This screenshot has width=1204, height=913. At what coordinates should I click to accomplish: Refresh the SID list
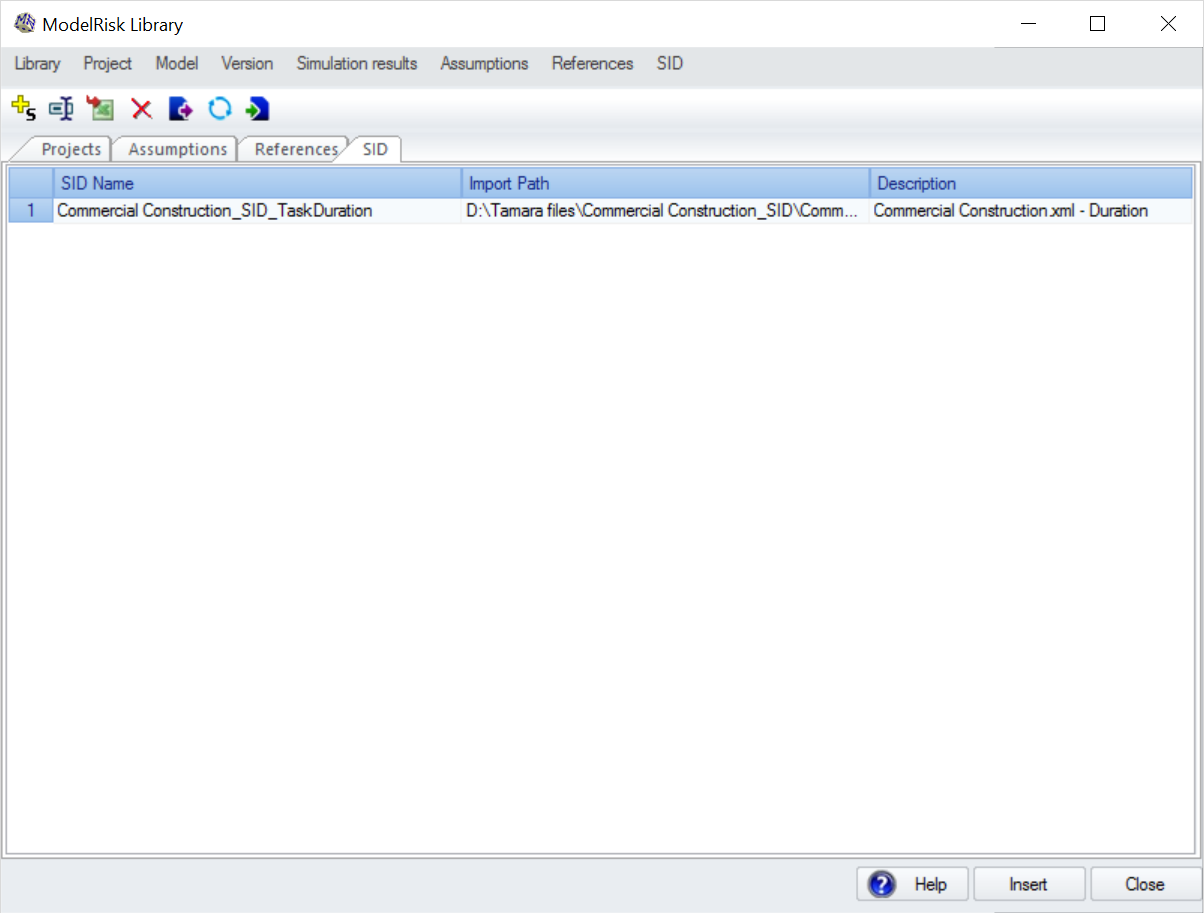click(220, 108)
